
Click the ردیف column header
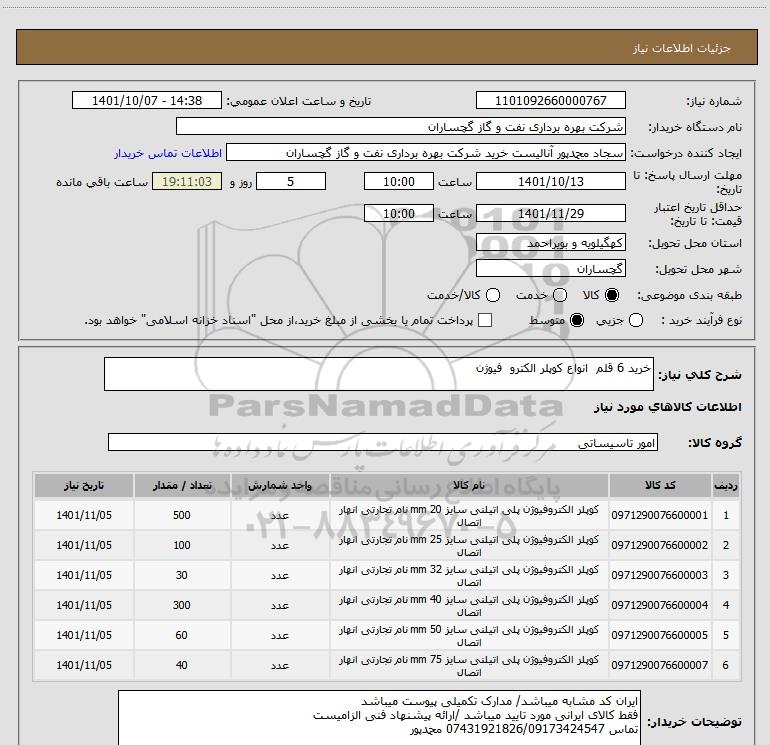(x=725, y=486)
